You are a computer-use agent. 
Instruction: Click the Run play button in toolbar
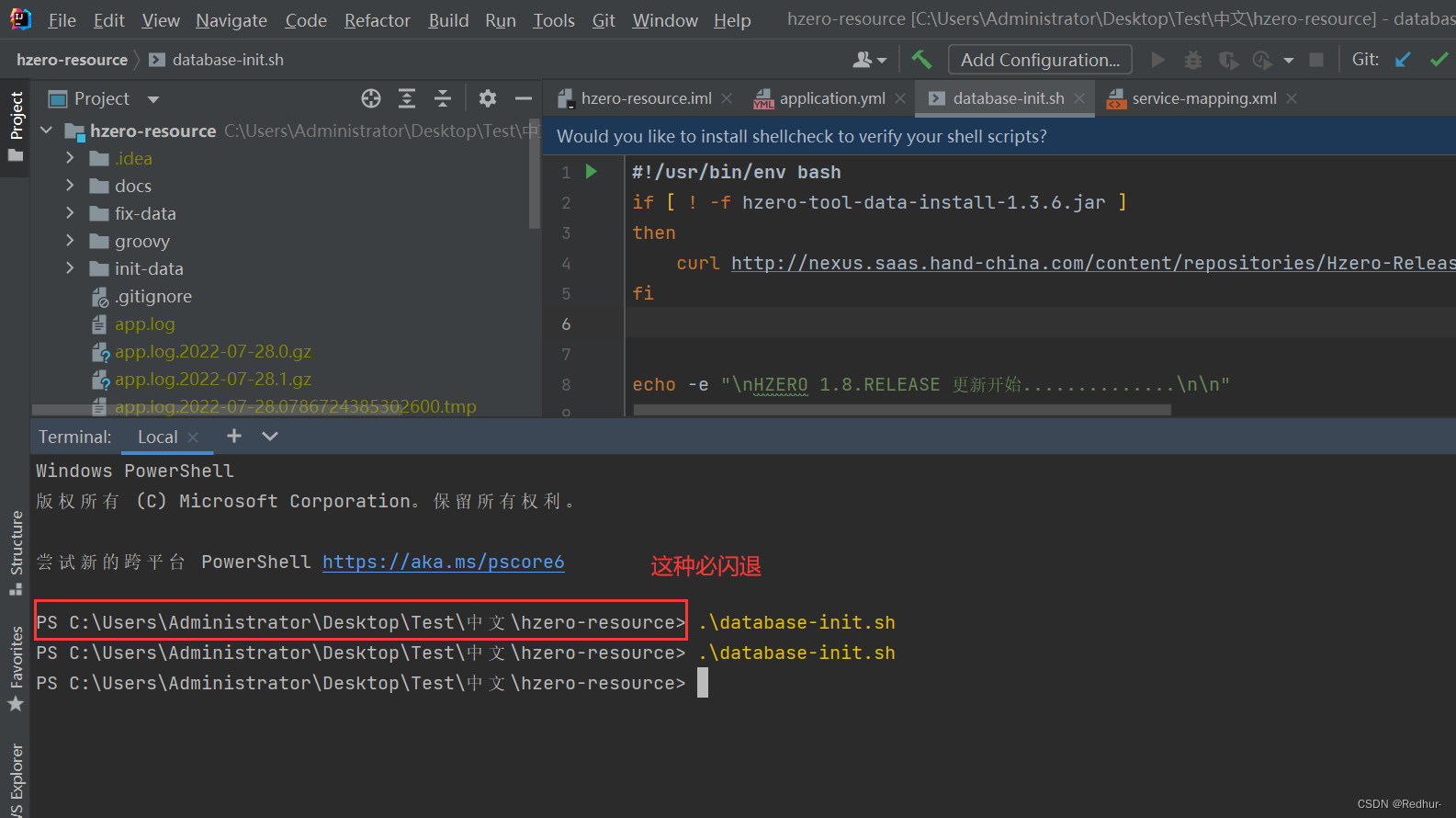tap(1158, 60)
